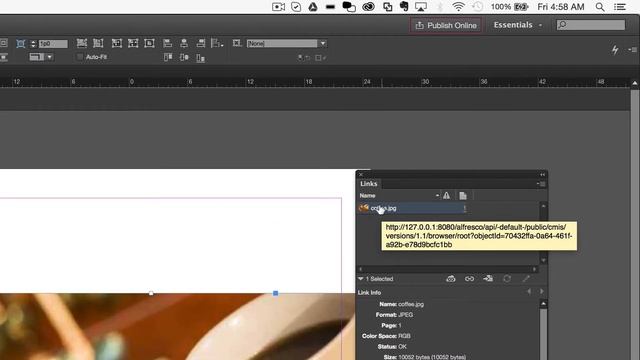Screen dimensions: 640x360
Task: Open the control panel menu at far right
Action: 632,50
